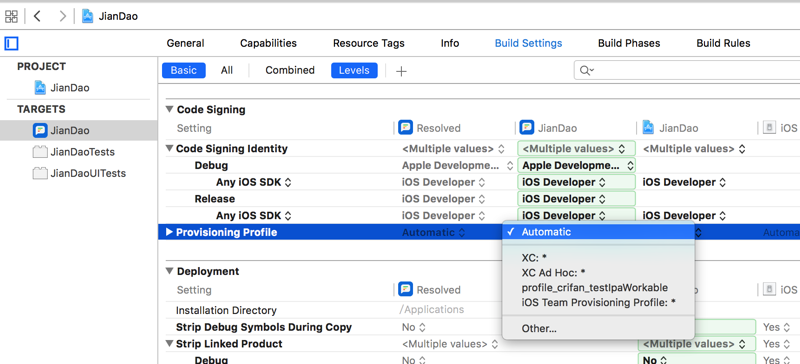Viewport: 800px width, 364px height.
Task: Select the JianDaoTests target folder icon
Action: pos(40,152)
